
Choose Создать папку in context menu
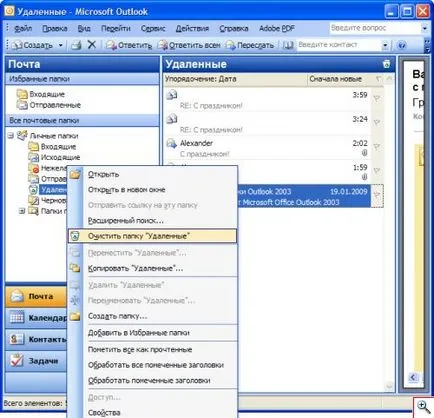[152, 316]
